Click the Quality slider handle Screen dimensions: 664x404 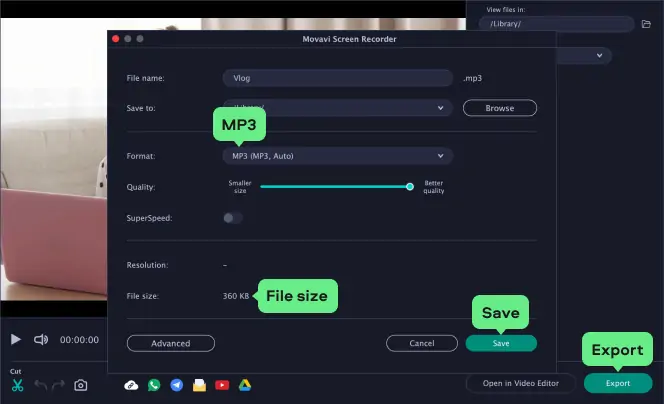pyautogui.click(x=409, y=187)
